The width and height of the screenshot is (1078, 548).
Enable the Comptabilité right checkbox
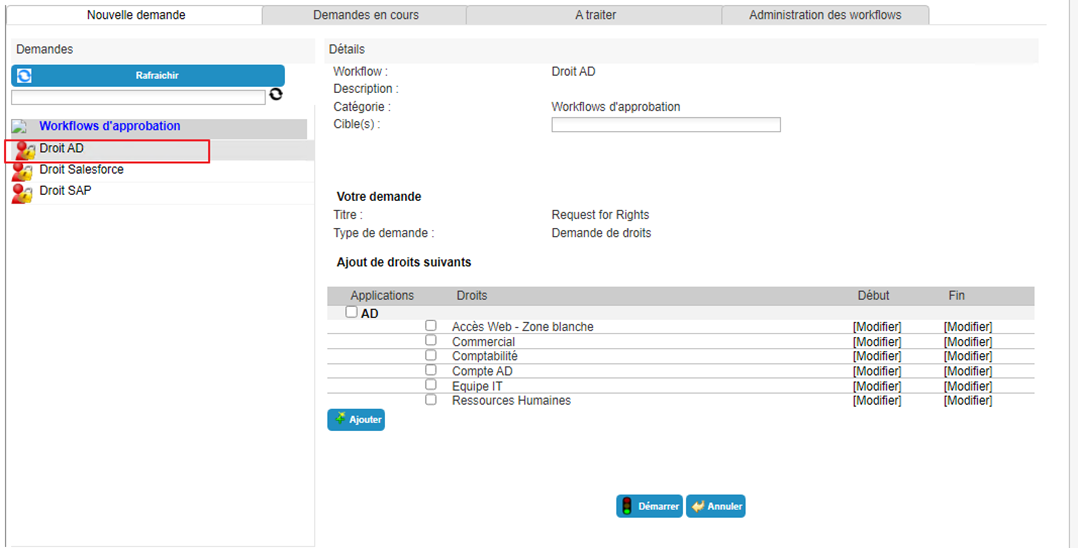pos(430,355)
